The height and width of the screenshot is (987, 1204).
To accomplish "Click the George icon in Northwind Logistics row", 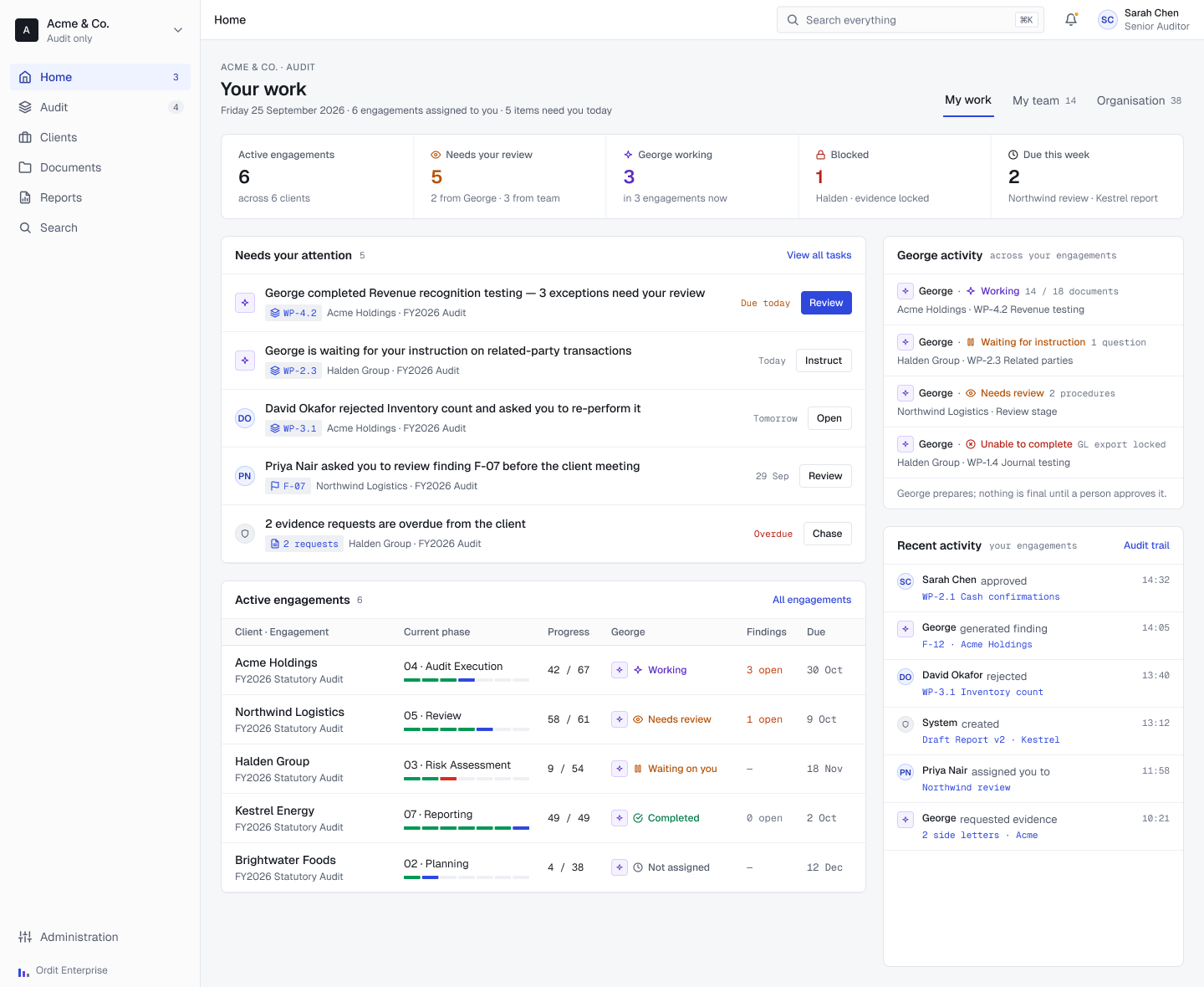I will pyautogui.click(x=620, y=719).
